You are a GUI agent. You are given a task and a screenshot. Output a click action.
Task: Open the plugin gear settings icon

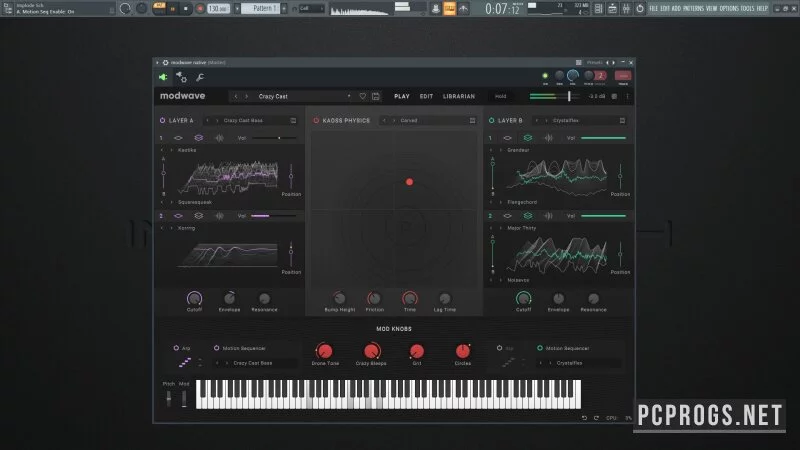181,77
